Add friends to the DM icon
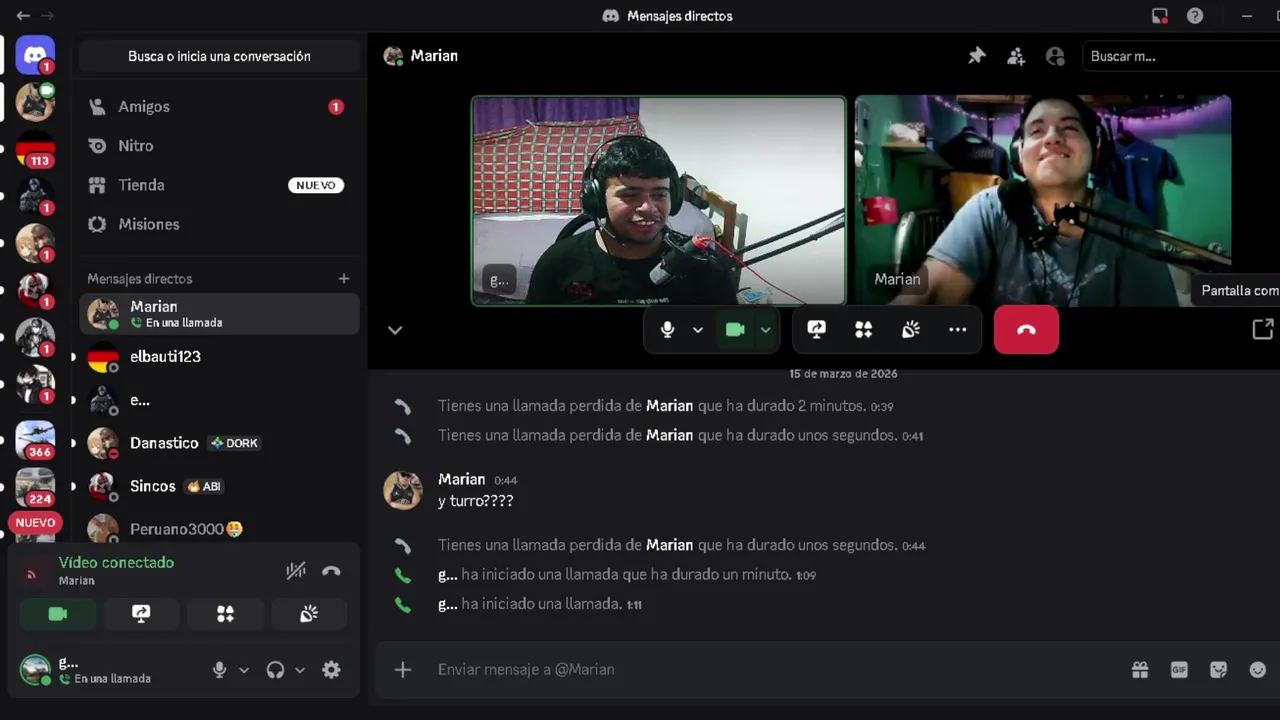1280x720 pixels. point(1016,56)
